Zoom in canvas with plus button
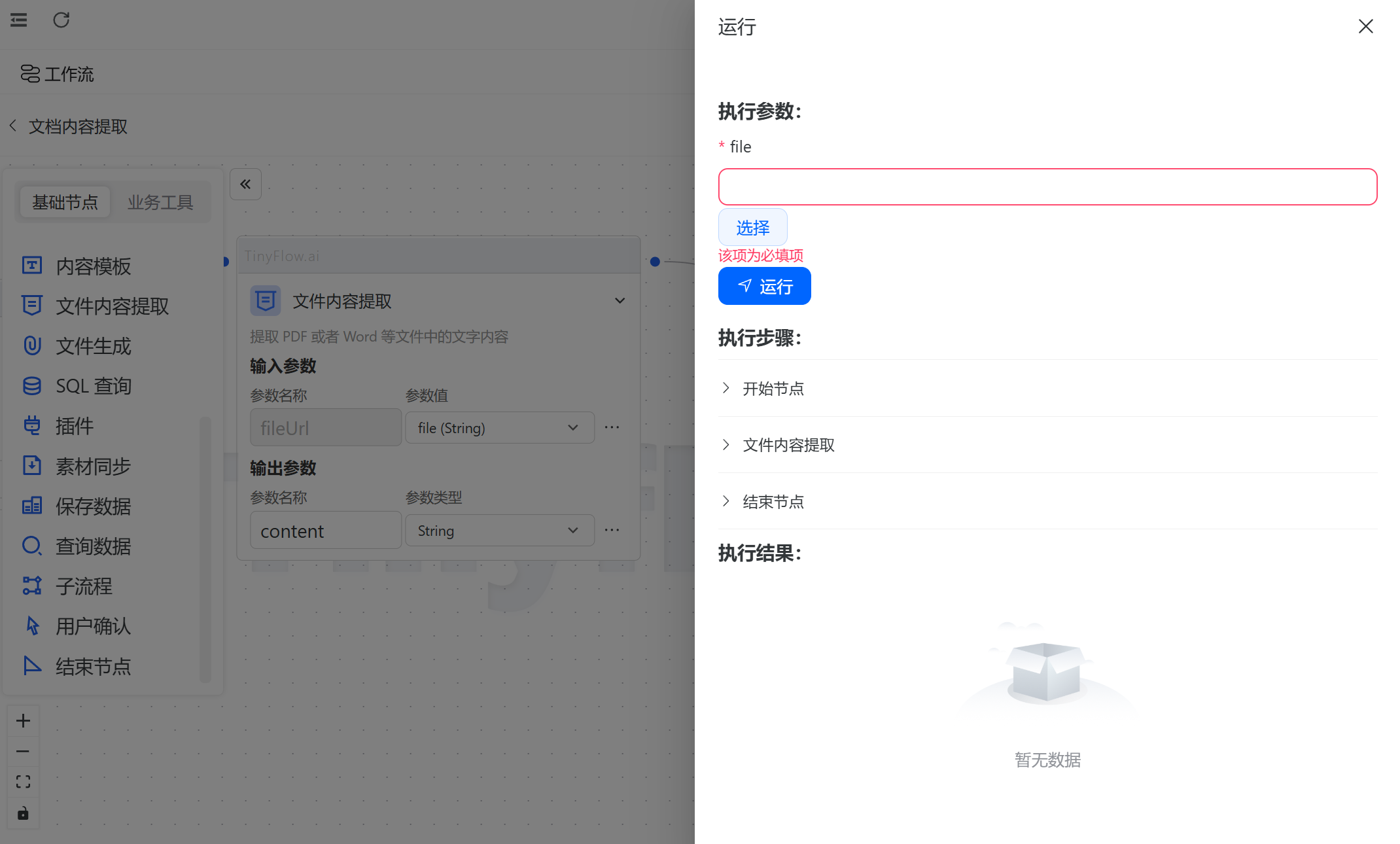The image size is (1400, 844). pyautogui.click(x=23, y=721)
